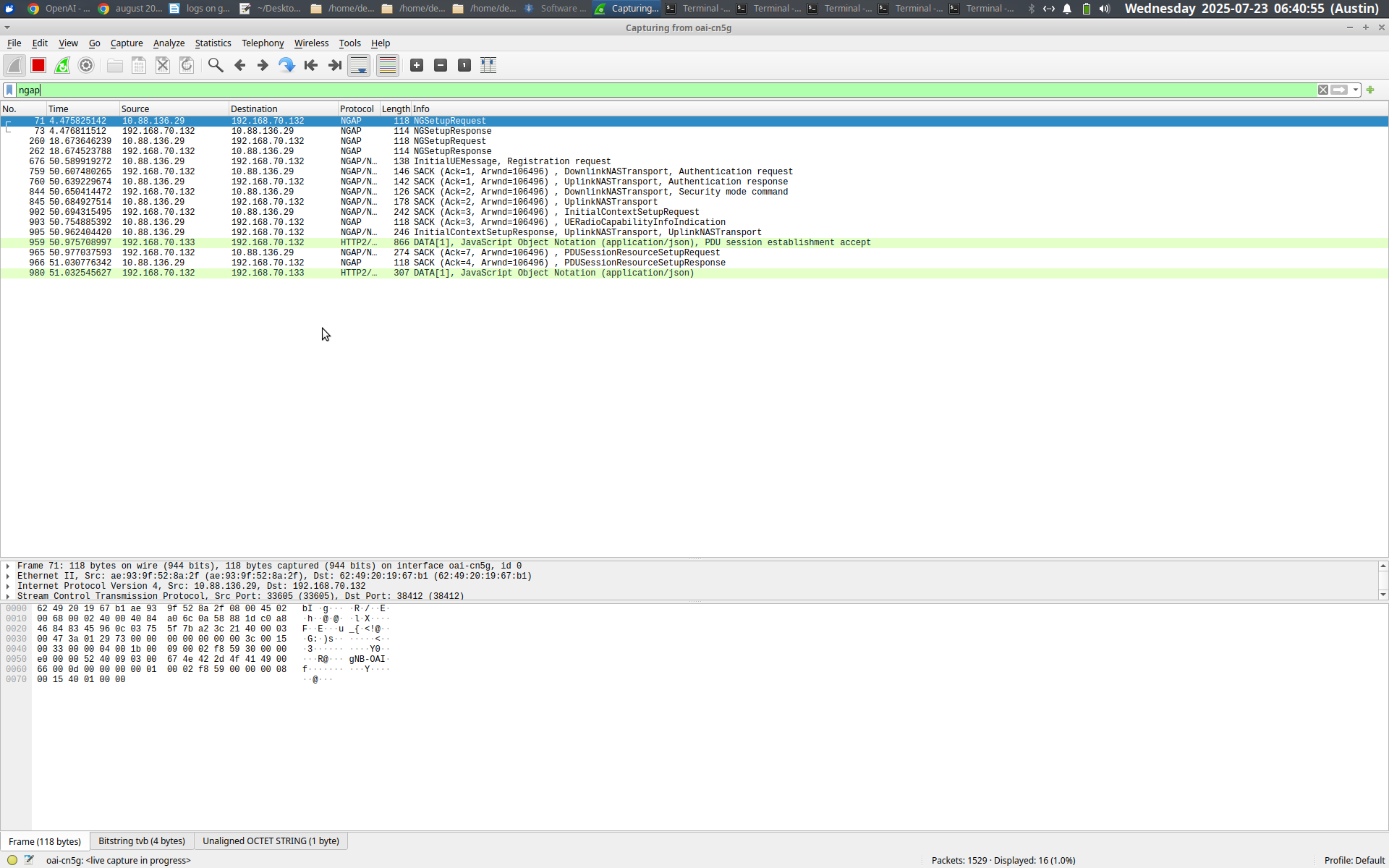Go to first packet icon

tap(311, 66)
